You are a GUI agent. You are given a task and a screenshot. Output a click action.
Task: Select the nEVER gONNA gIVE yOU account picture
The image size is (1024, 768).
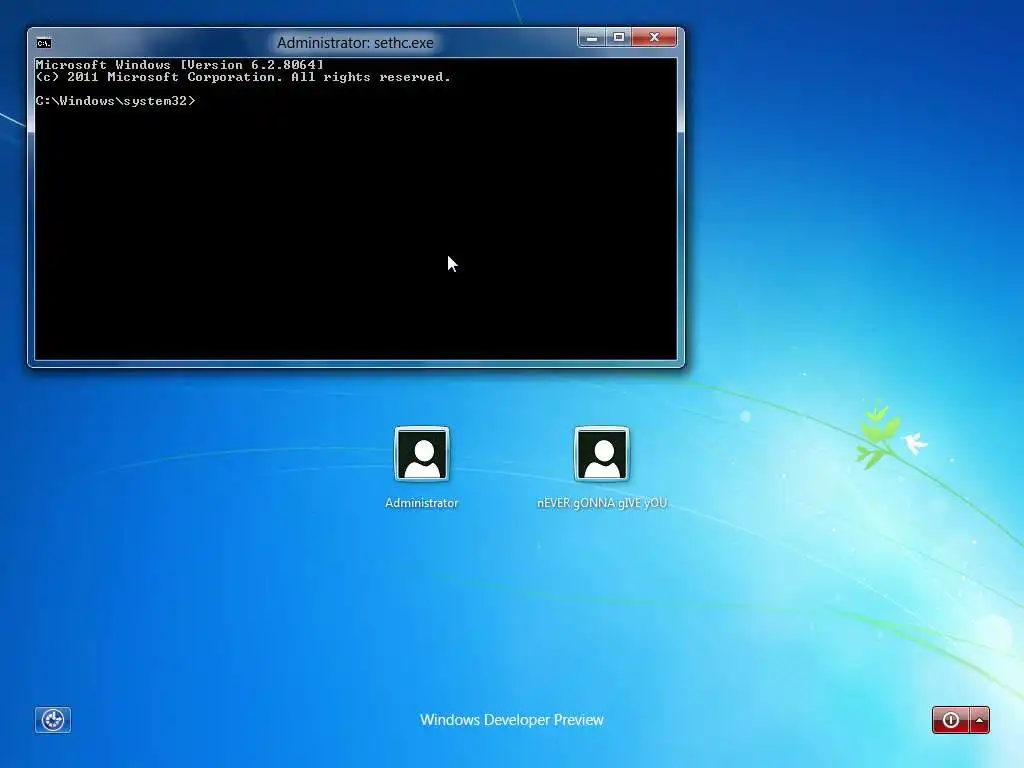coord(601,454)
